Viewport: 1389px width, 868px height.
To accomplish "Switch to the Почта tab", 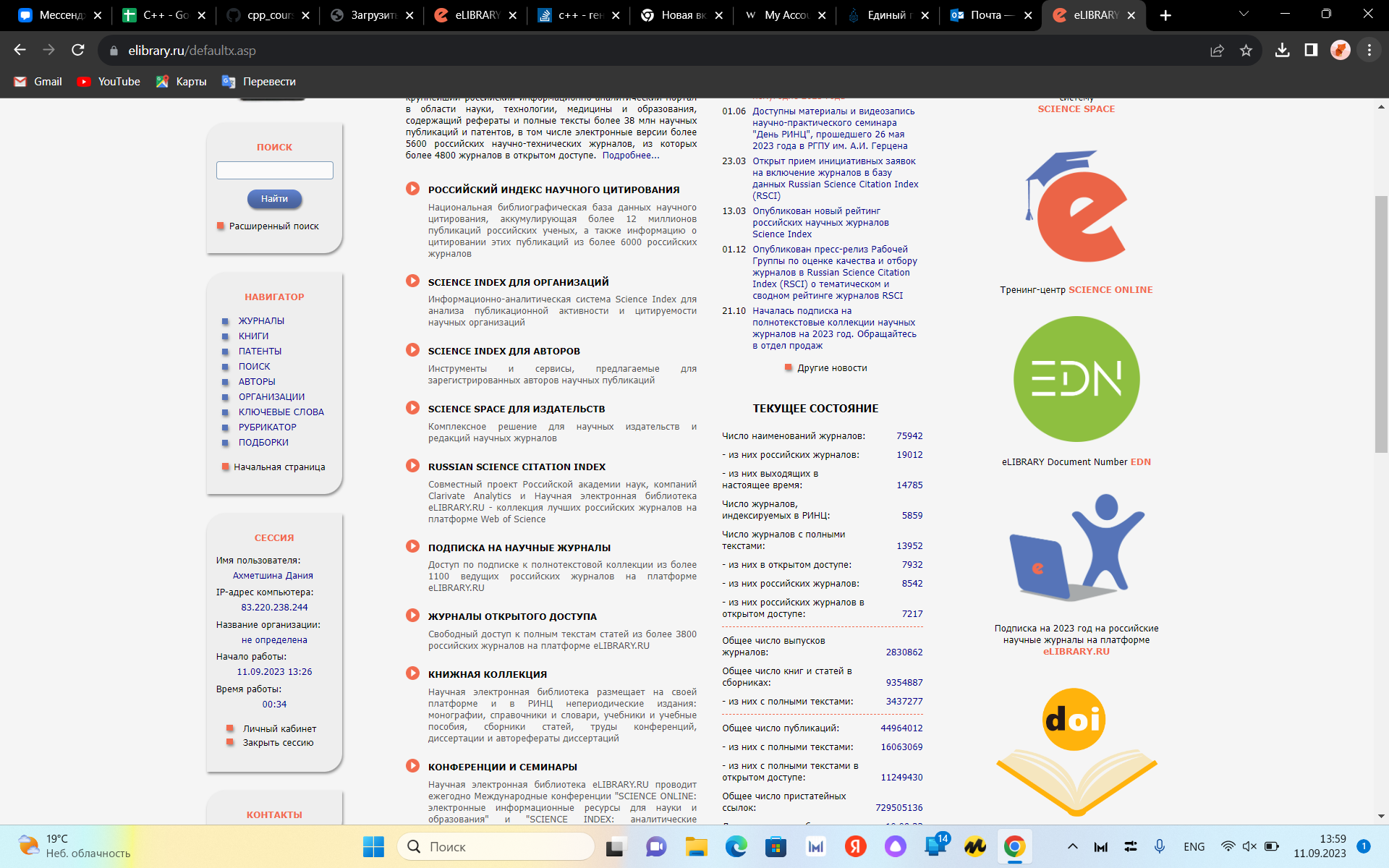I will coord(991,15).
